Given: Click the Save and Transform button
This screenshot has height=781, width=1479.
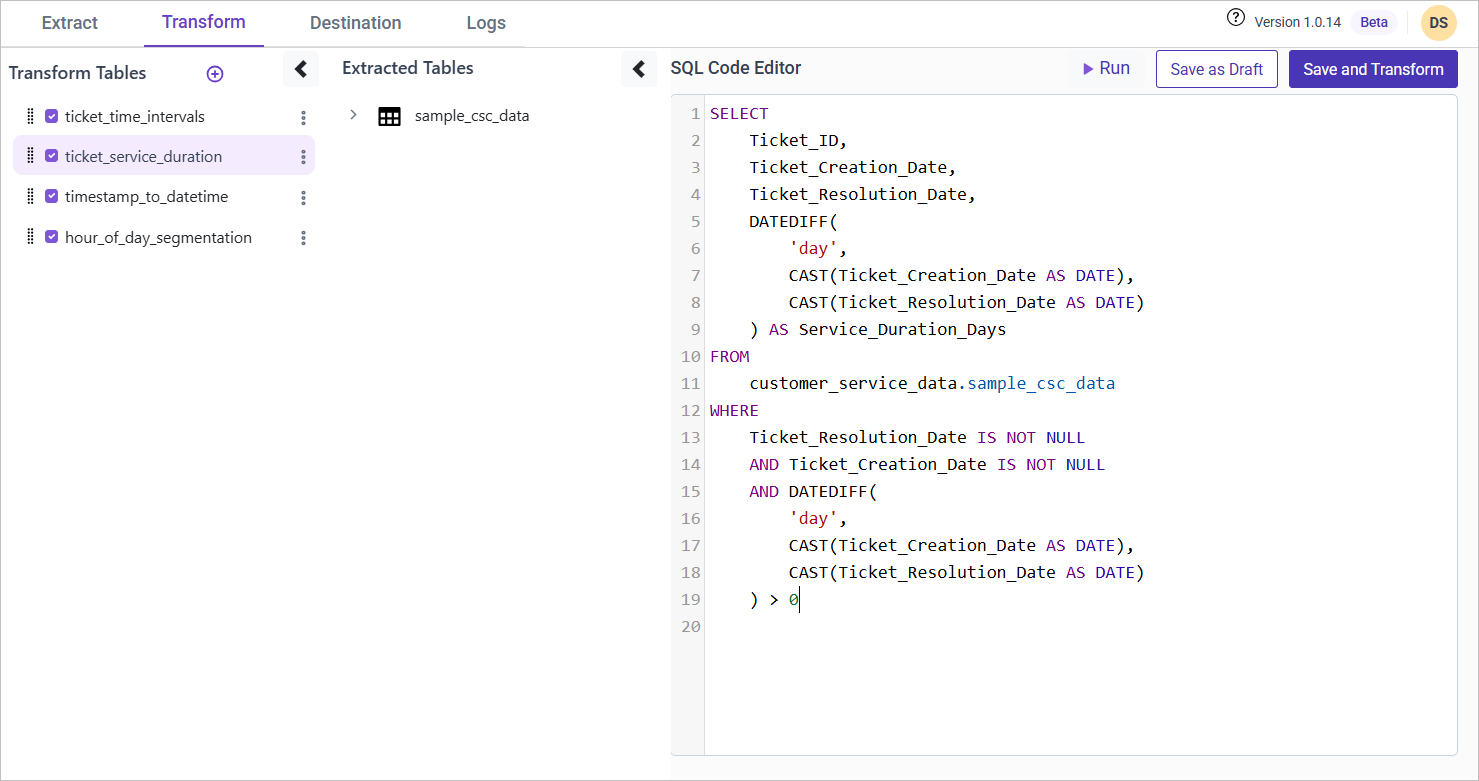Looking at the screenshot, I should click(x=1372, y=70).
